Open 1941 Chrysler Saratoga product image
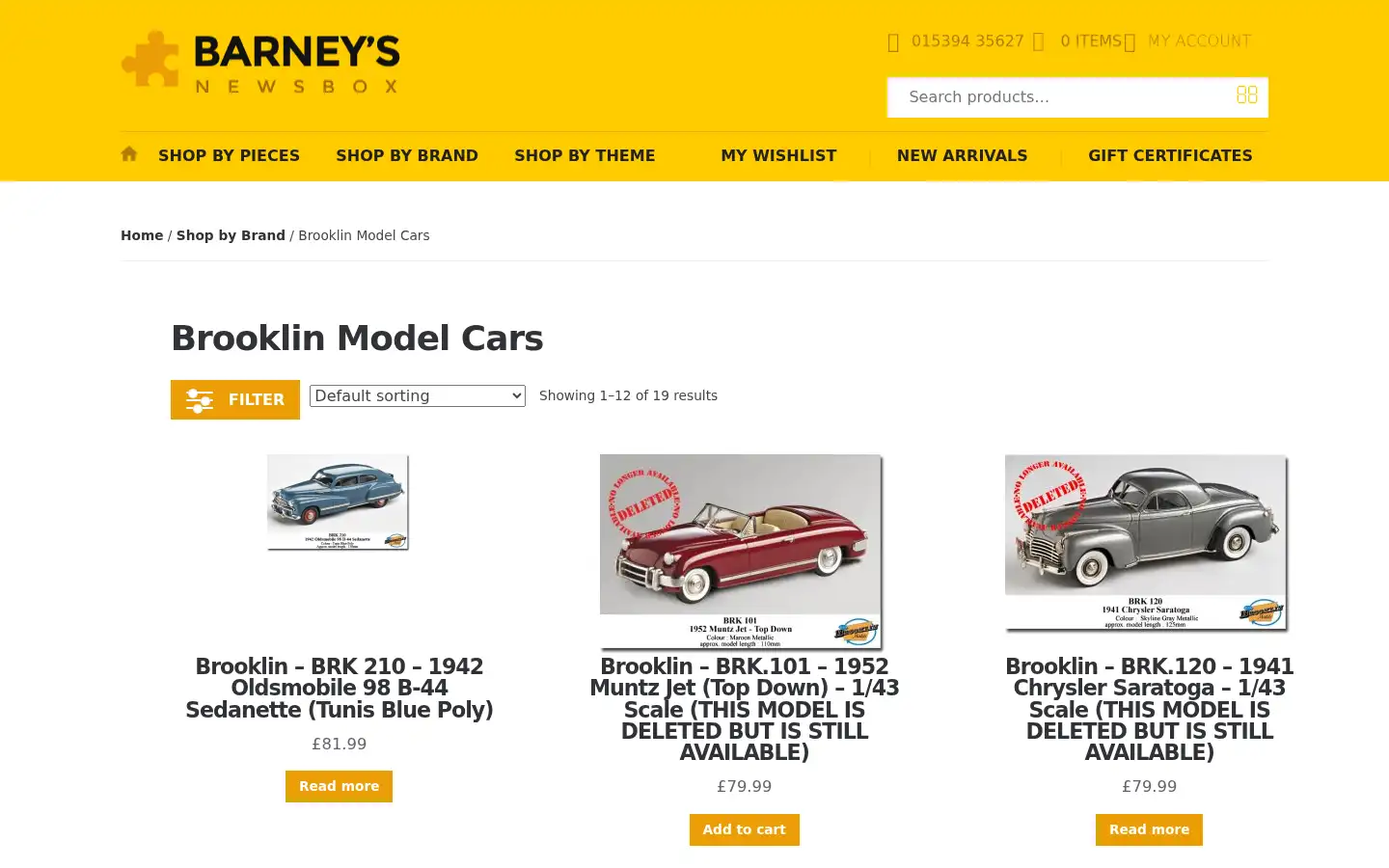 (1147, 543)
